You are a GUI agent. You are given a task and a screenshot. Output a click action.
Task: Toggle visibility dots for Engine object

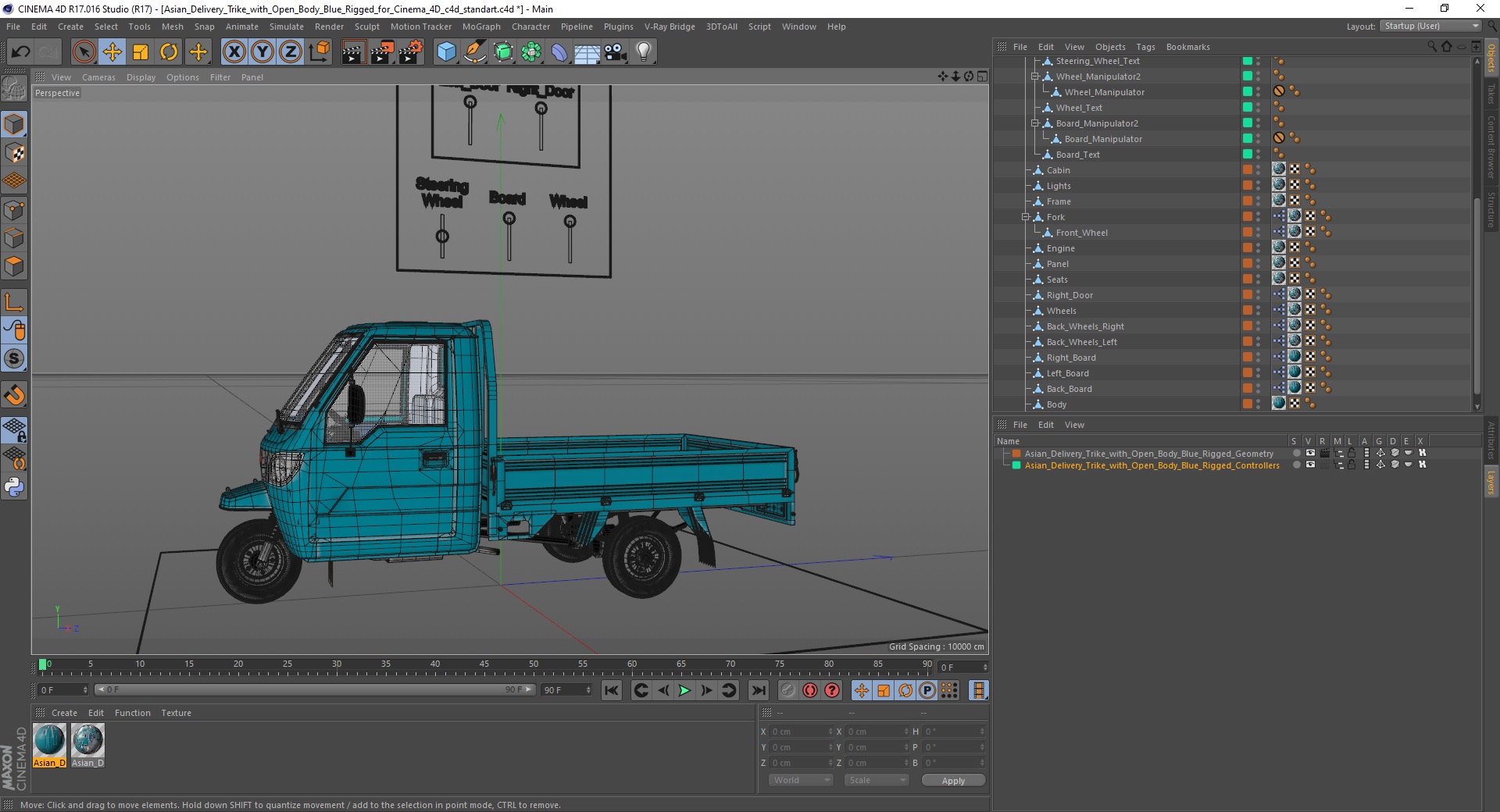point(1258,248)
